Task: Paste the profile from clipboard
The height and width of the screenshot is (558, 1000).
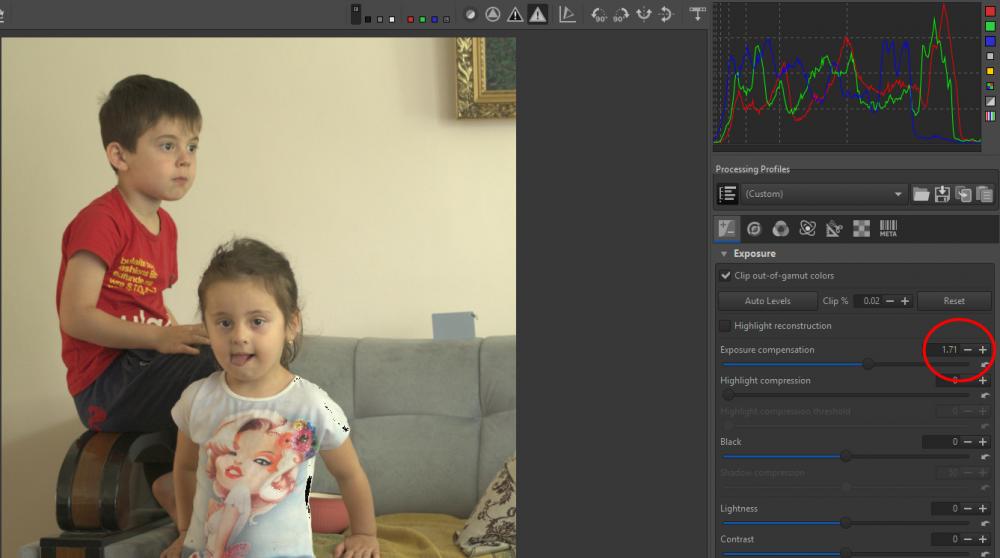Action: [984, 194]
